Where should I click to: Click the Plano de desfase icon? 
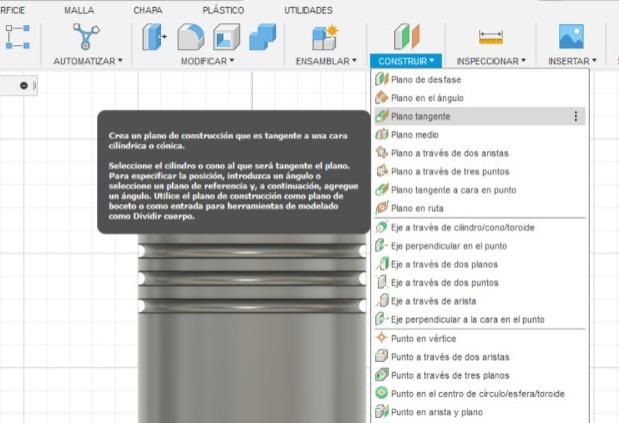click(382, 79)
